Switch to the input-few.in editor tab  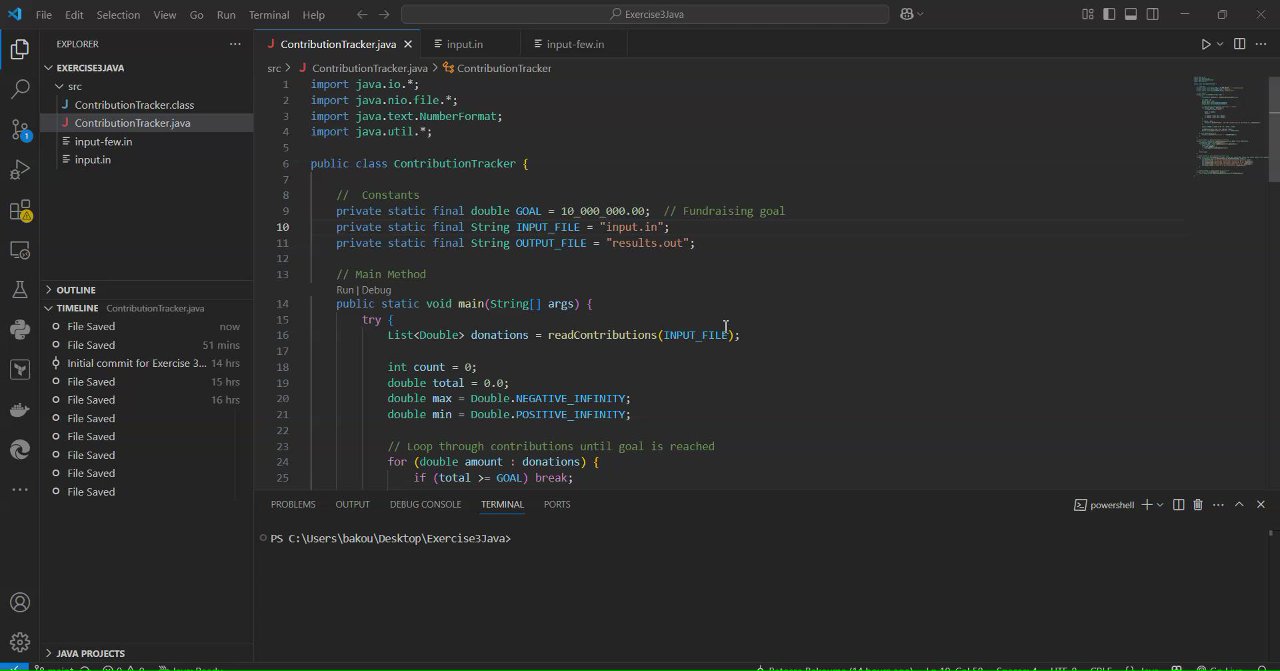(574, 44)
